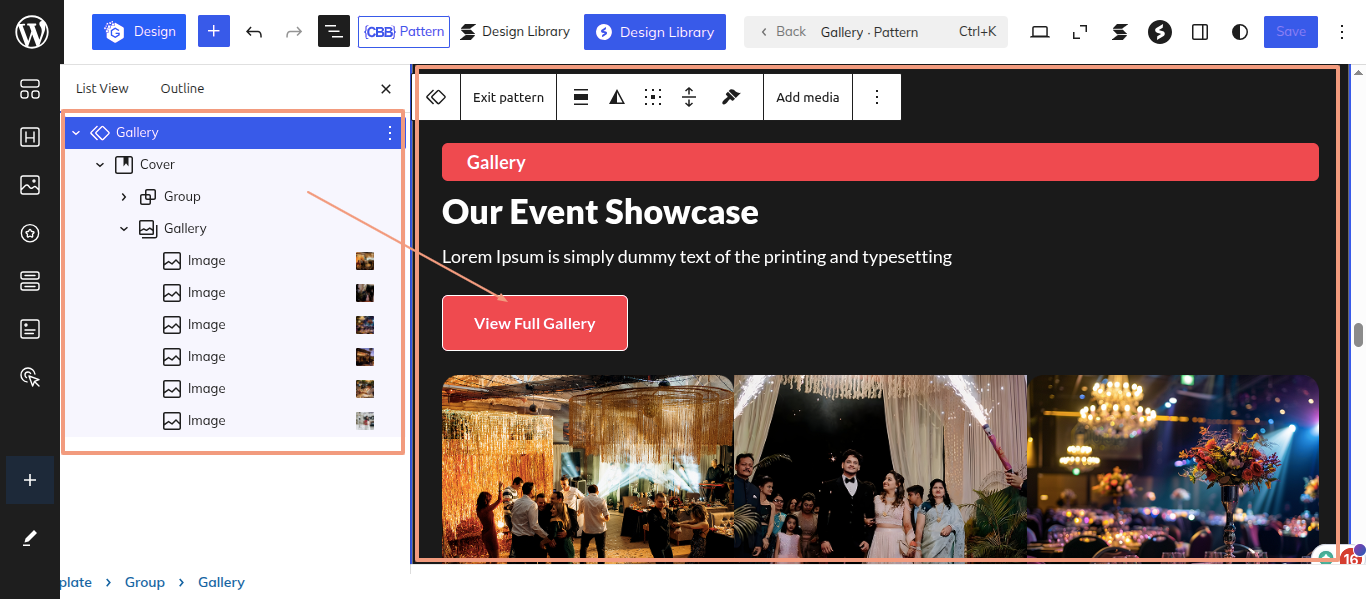Click the cursor click icon in left sidebar
This screenshot has width=1366, height=599.
click(x=30, y=377)
